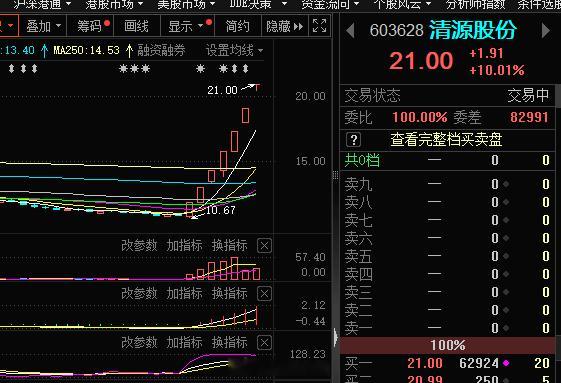This screenshot has height=383, width=561.
Task: Click the +10.01% change percentage
Action: coord(497,70)
